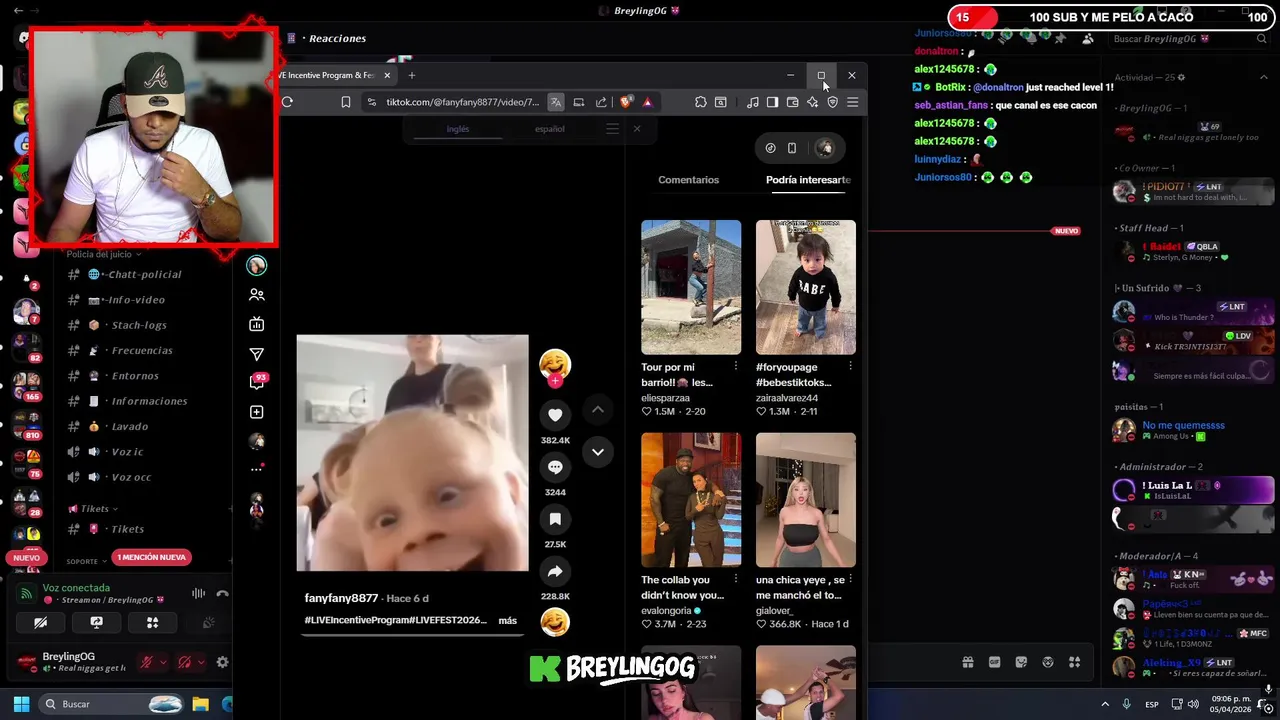Viewport: 1280px width, 720px height.
Task: Open the Brave wallet icon
Action: 792,102
